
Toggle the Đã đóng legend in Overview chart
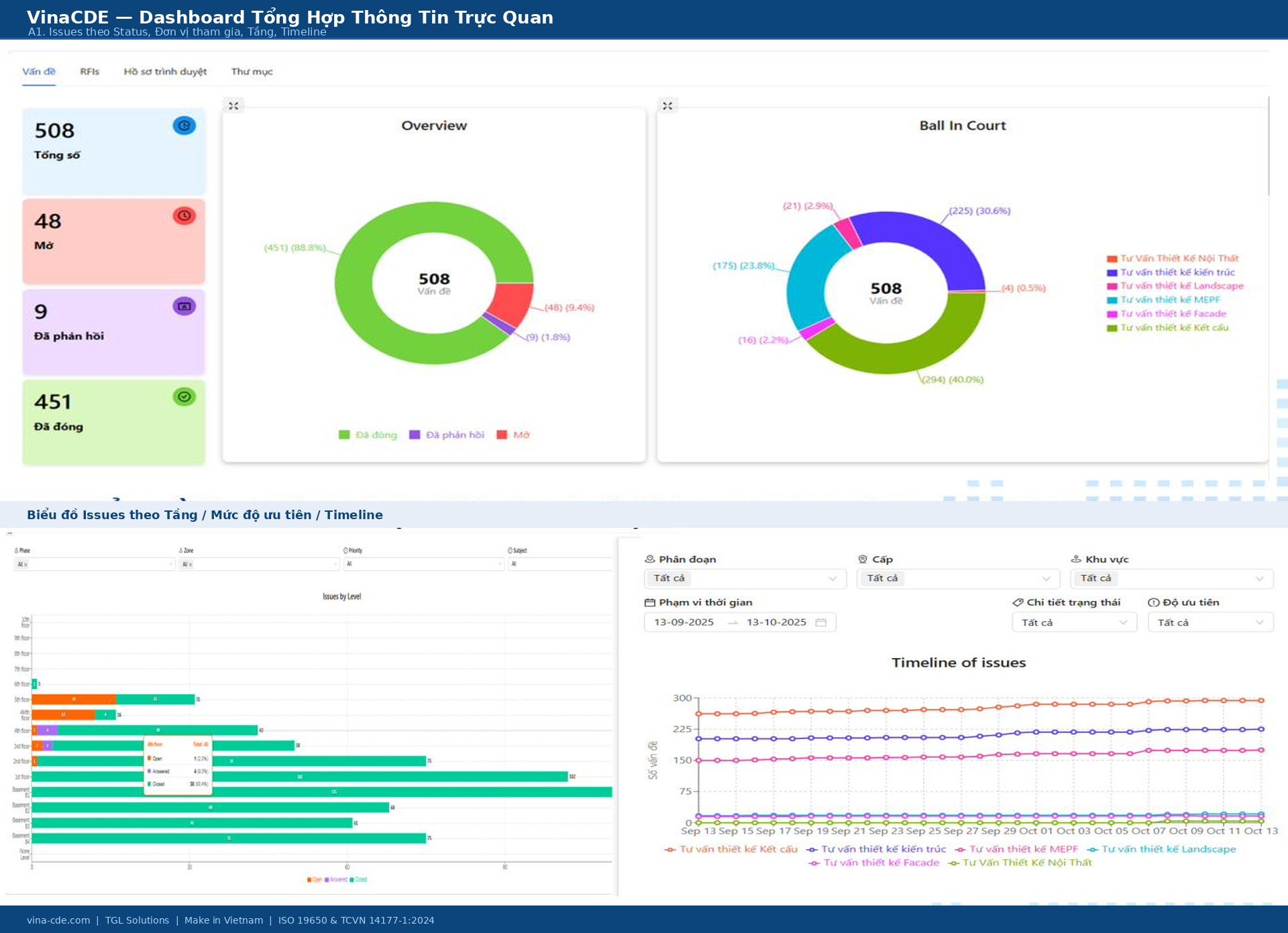[368, 434]
